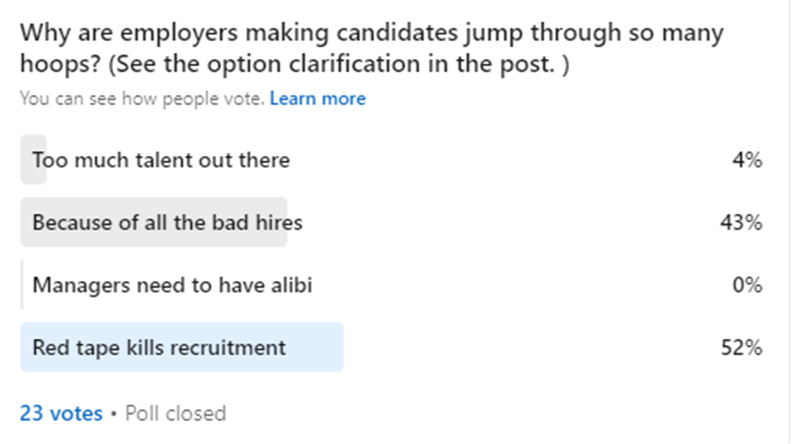Screen dimensions: 795x444
Task: Click "You can see how people vote" note
Action: (x=142, y=98)
